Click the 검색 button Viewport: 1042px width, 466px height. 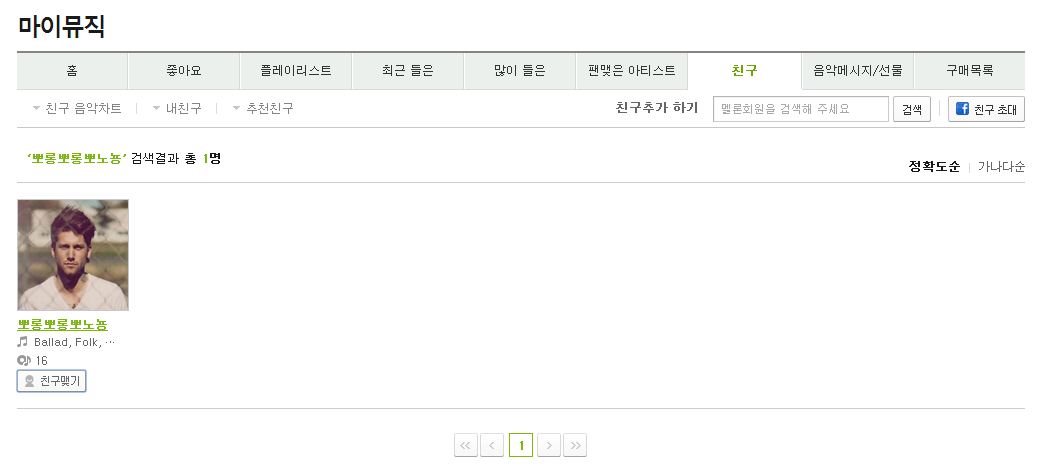point(912,109)
